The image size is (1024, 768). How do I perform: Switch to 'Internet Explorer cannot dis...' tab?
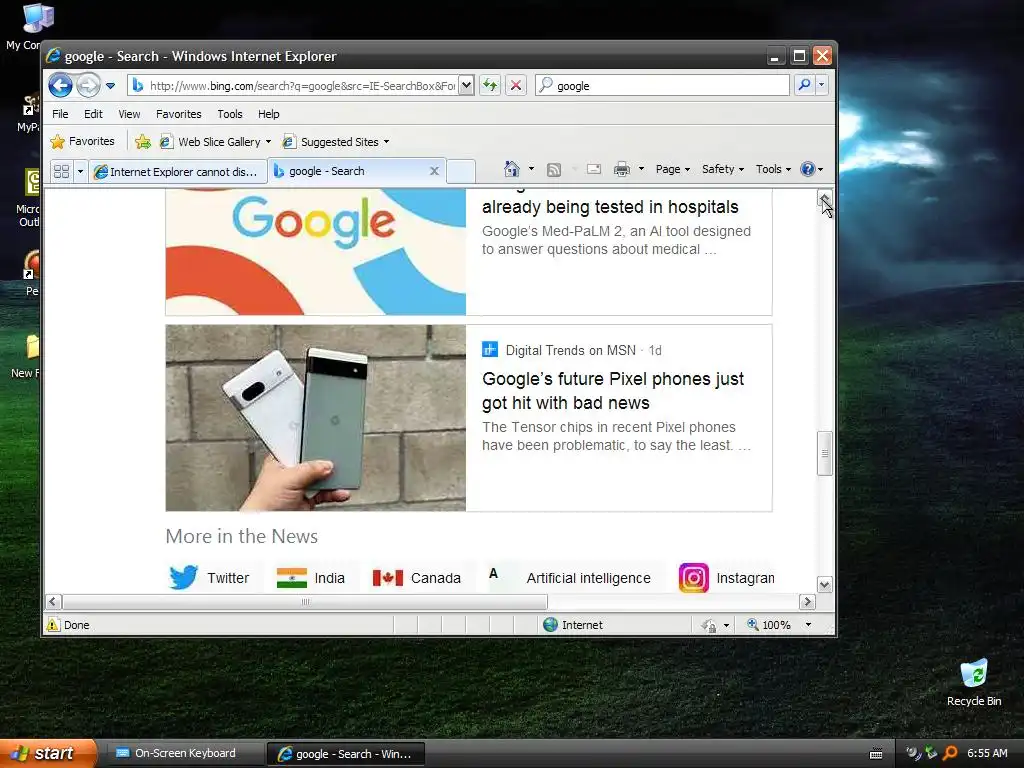pos(178,171)
